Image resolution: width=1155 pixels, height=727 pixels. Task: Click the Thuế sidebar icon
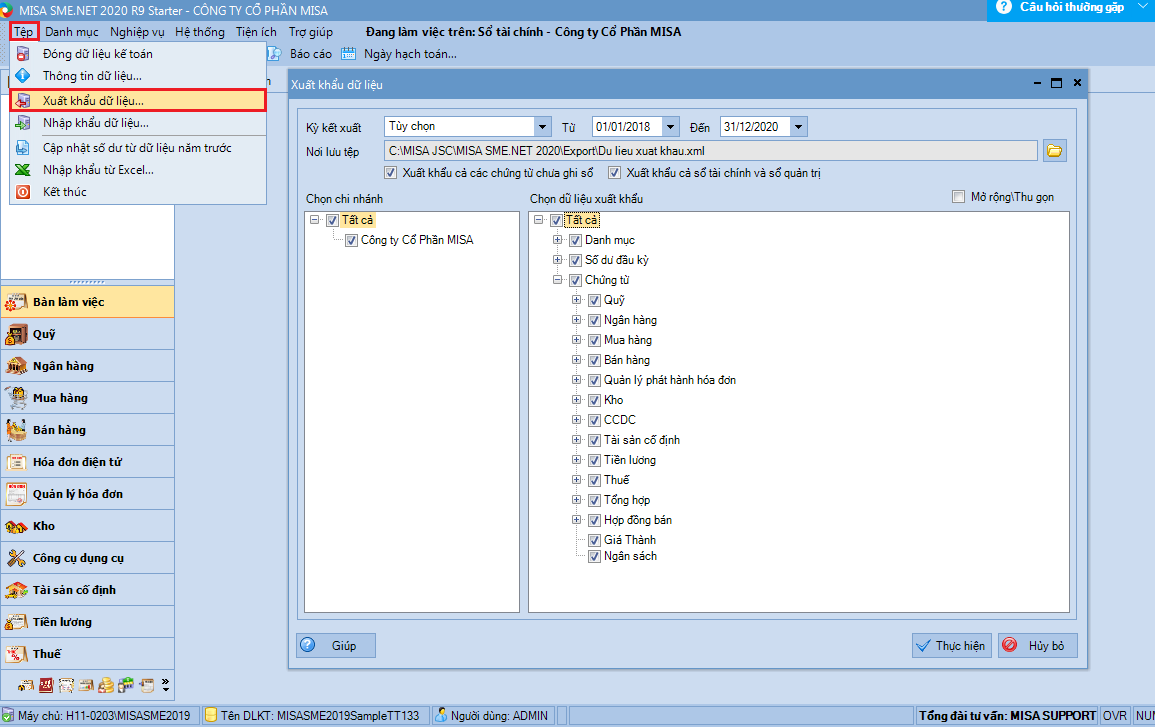[x=16, y=653]
